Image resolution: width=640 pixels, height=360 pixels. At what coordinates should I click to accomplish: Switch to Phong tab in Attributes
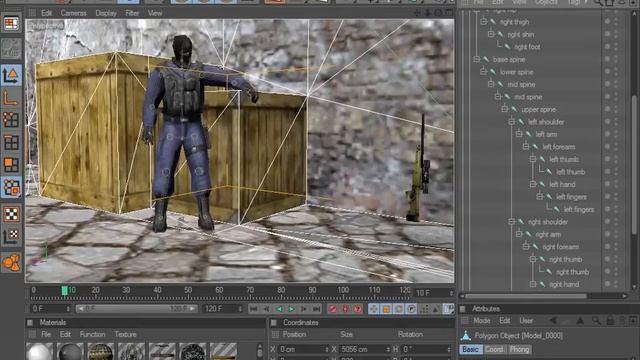point(519,349)
